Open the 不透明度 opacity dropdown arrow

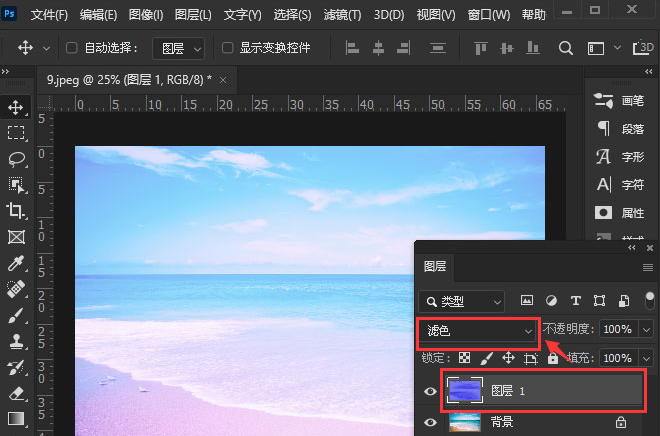point(646,329)
